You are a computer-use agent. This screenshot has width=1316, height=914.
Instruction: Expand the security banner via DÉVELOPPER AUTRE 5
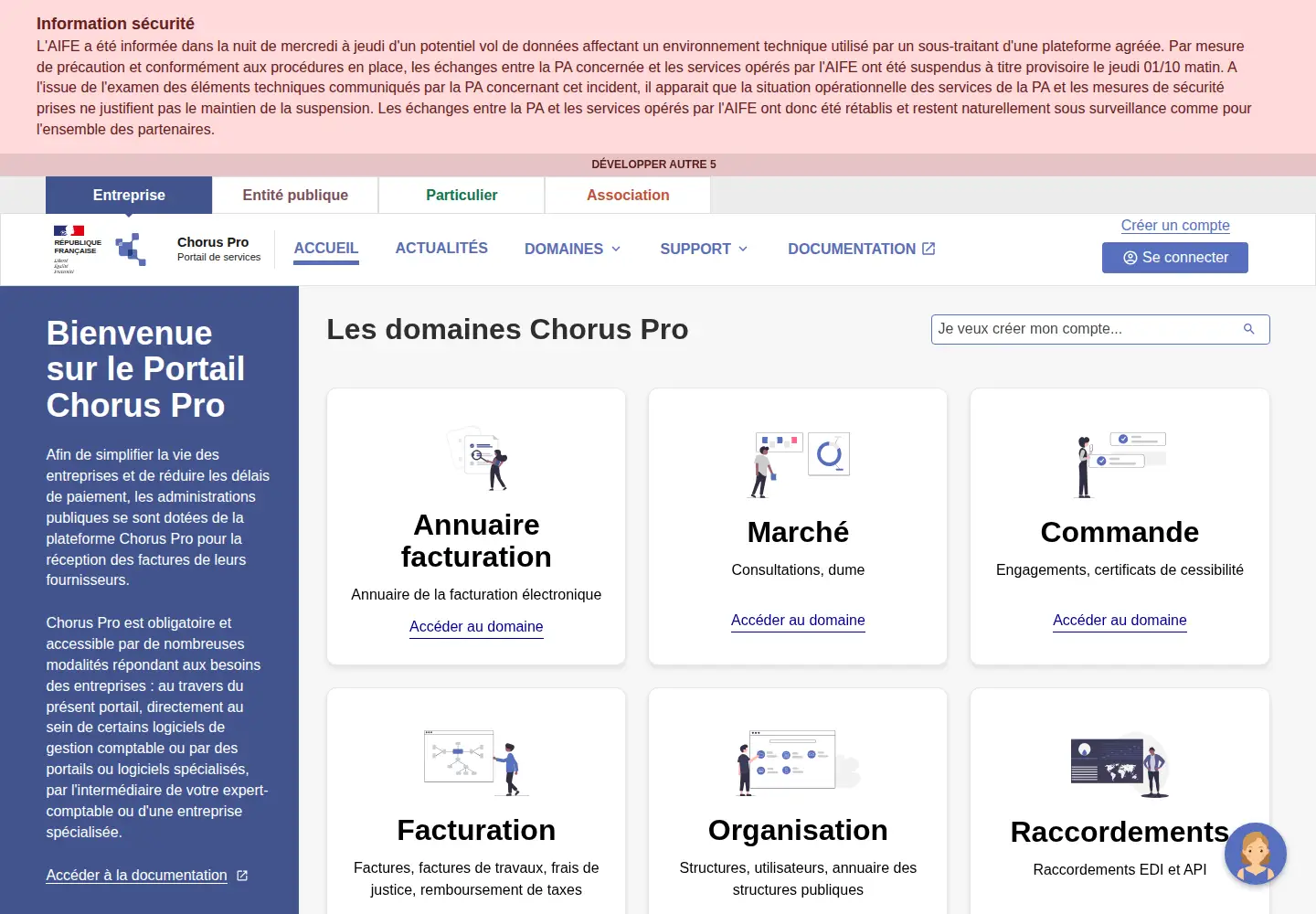(x=653, y=165)
